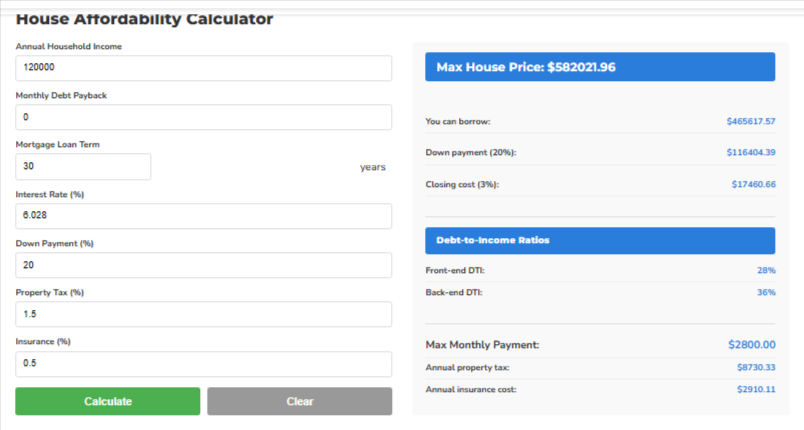This screenshot has width=804, height=430.
Task: Click the Property Tax (%) input
Action: [203, 314]
